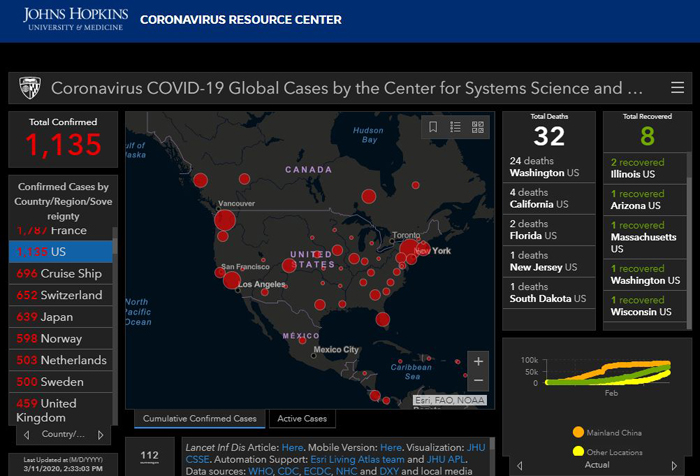Open the DXY data source link
This screenshot has width=700, height=476.
click(389, 471)
